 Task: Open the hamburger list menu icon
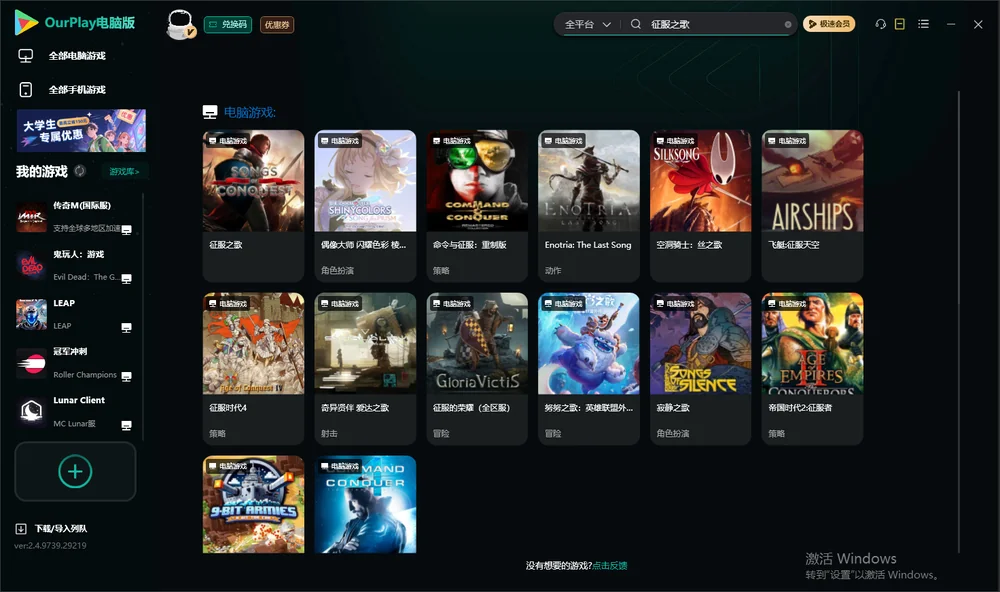pyautogui.click(x=923, y=24)
